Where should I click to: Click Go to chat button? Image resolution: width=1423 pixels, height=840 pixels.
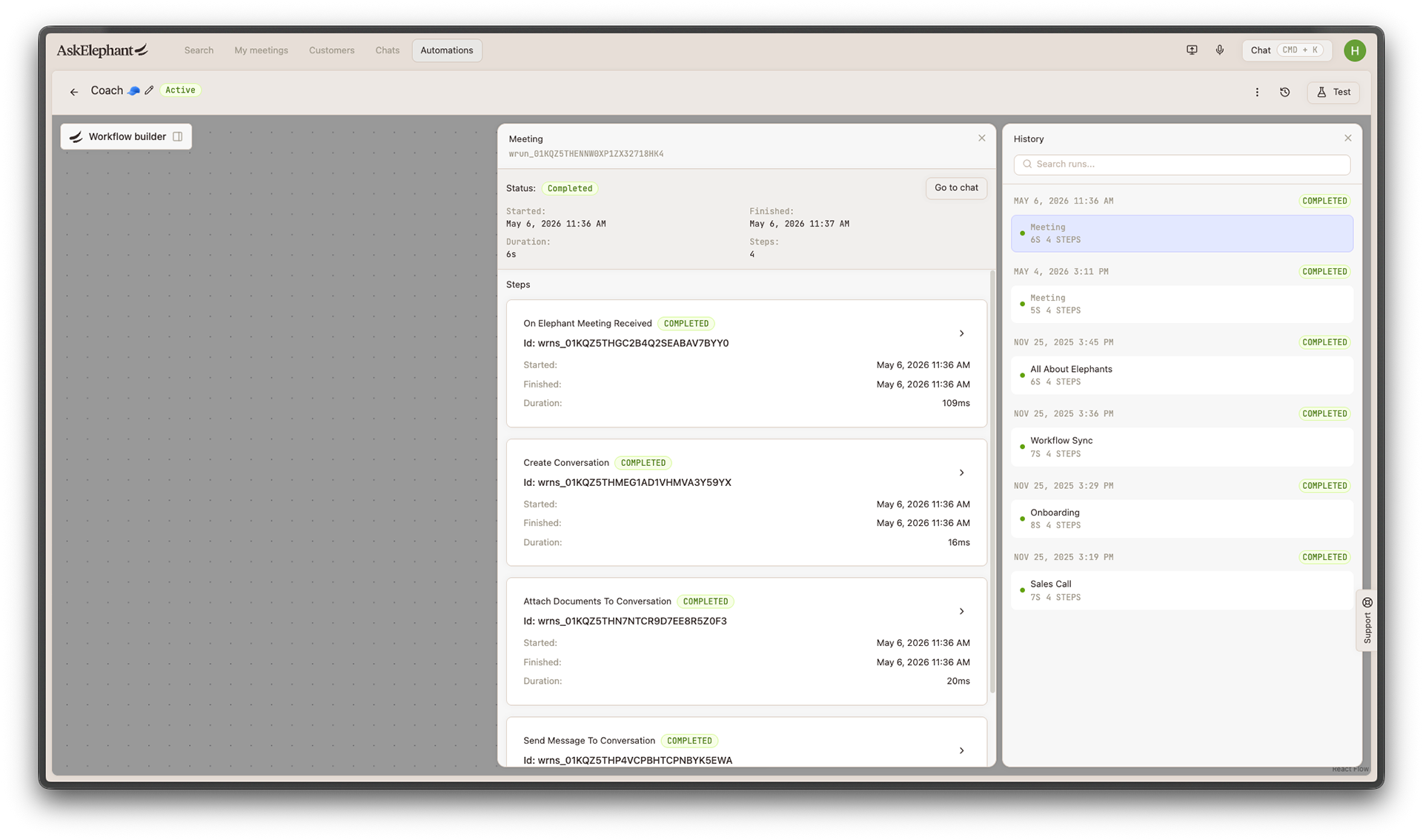tap(956, 188)
